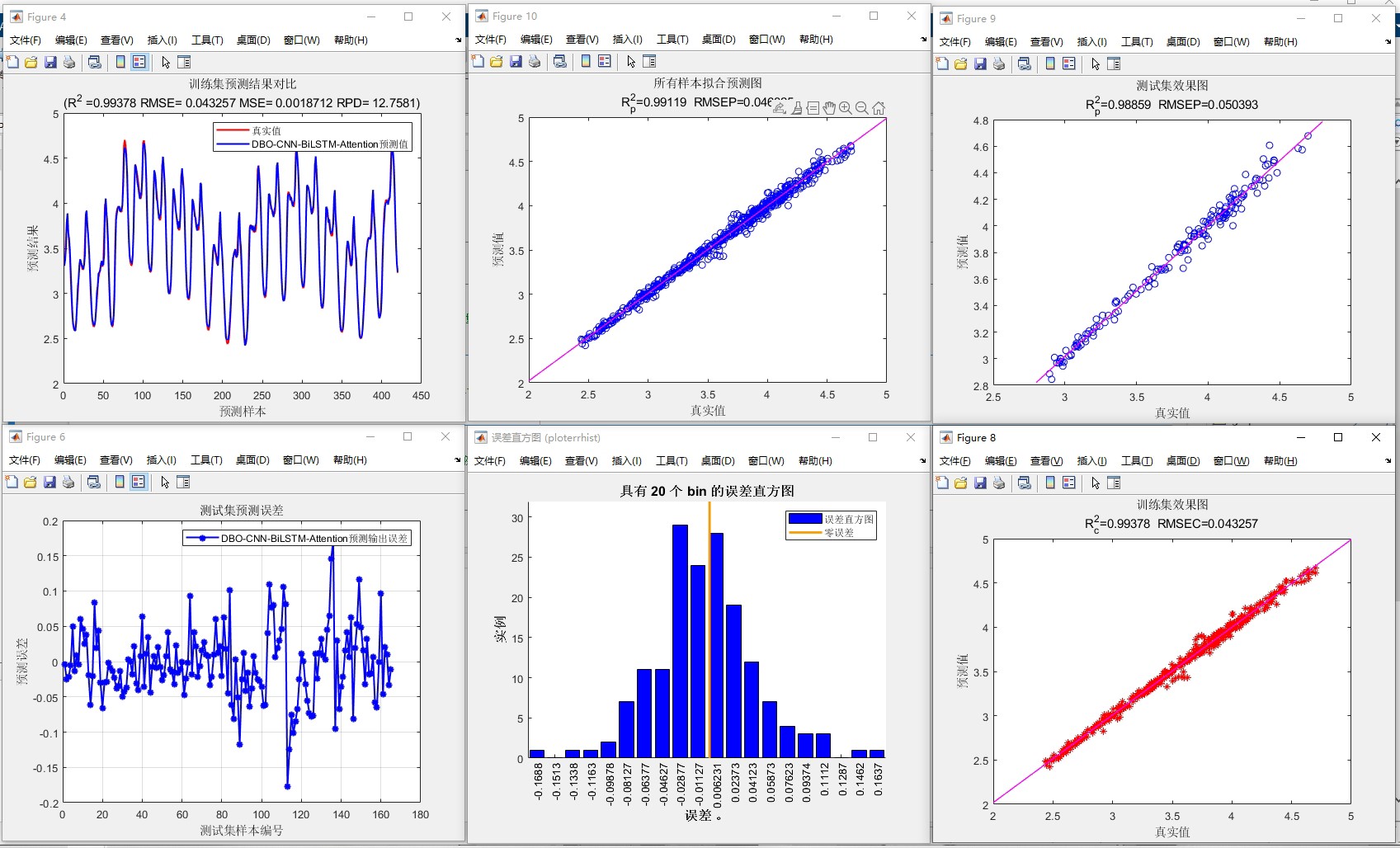Click Link Plot icon in Figure 4
1400x848 pixels.
pos(95,62)
